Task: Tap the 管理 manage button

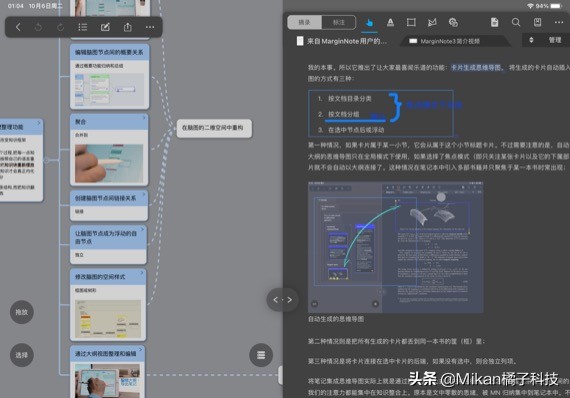Action: [555, 40]
